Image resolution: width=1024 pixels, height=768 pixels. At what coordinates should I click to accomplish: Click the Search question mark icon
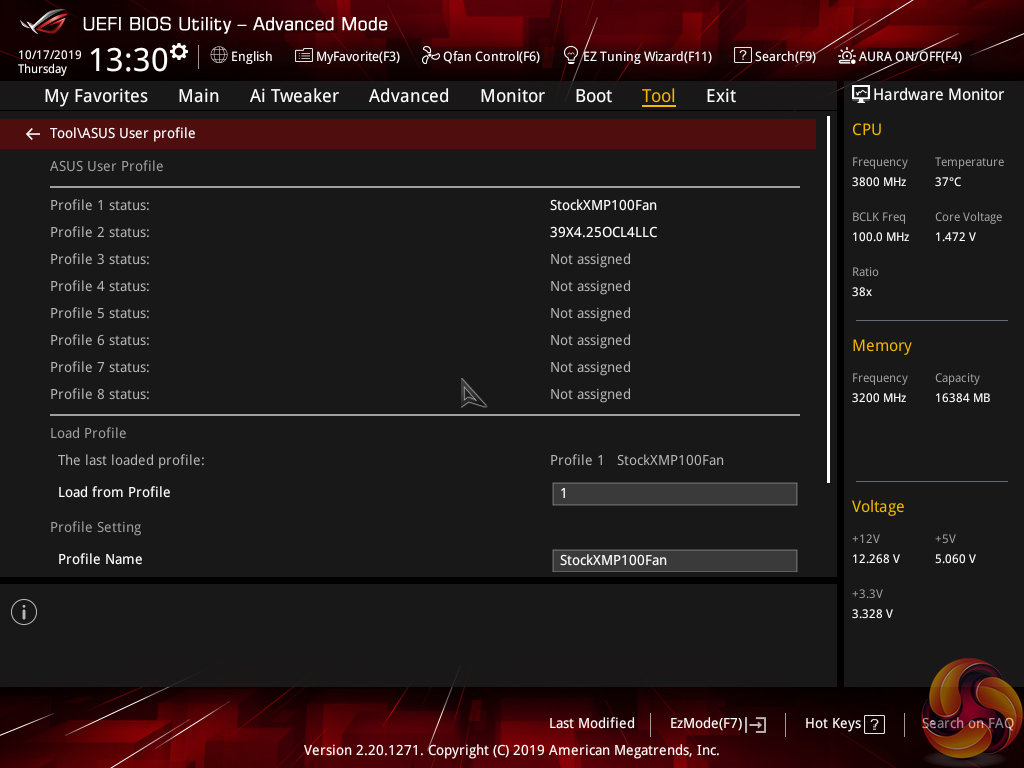pos(743,56)
